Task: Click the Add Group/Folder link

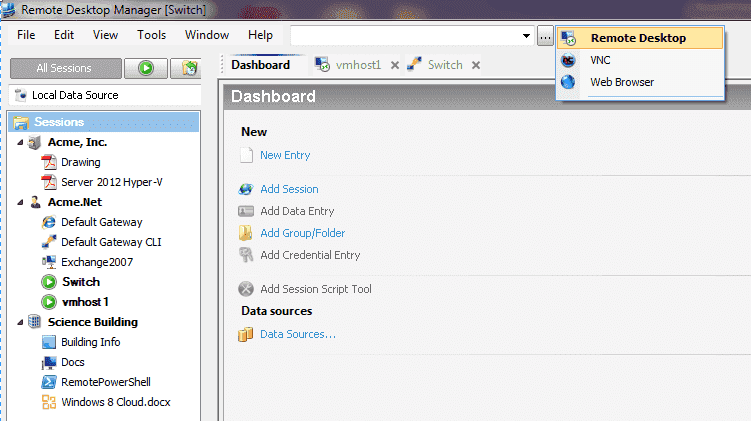Action: tap(303, 233)
